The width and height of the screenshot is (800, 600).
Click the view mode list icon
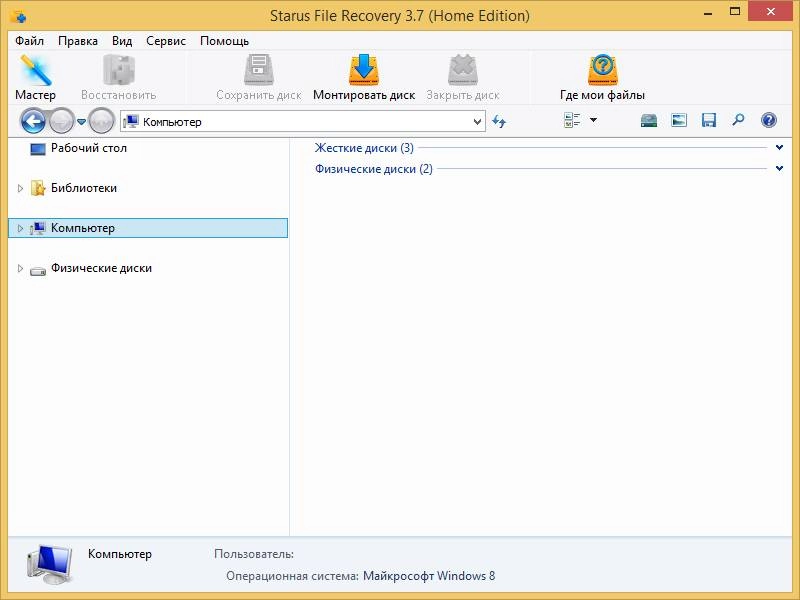click(x=572, y=120)
